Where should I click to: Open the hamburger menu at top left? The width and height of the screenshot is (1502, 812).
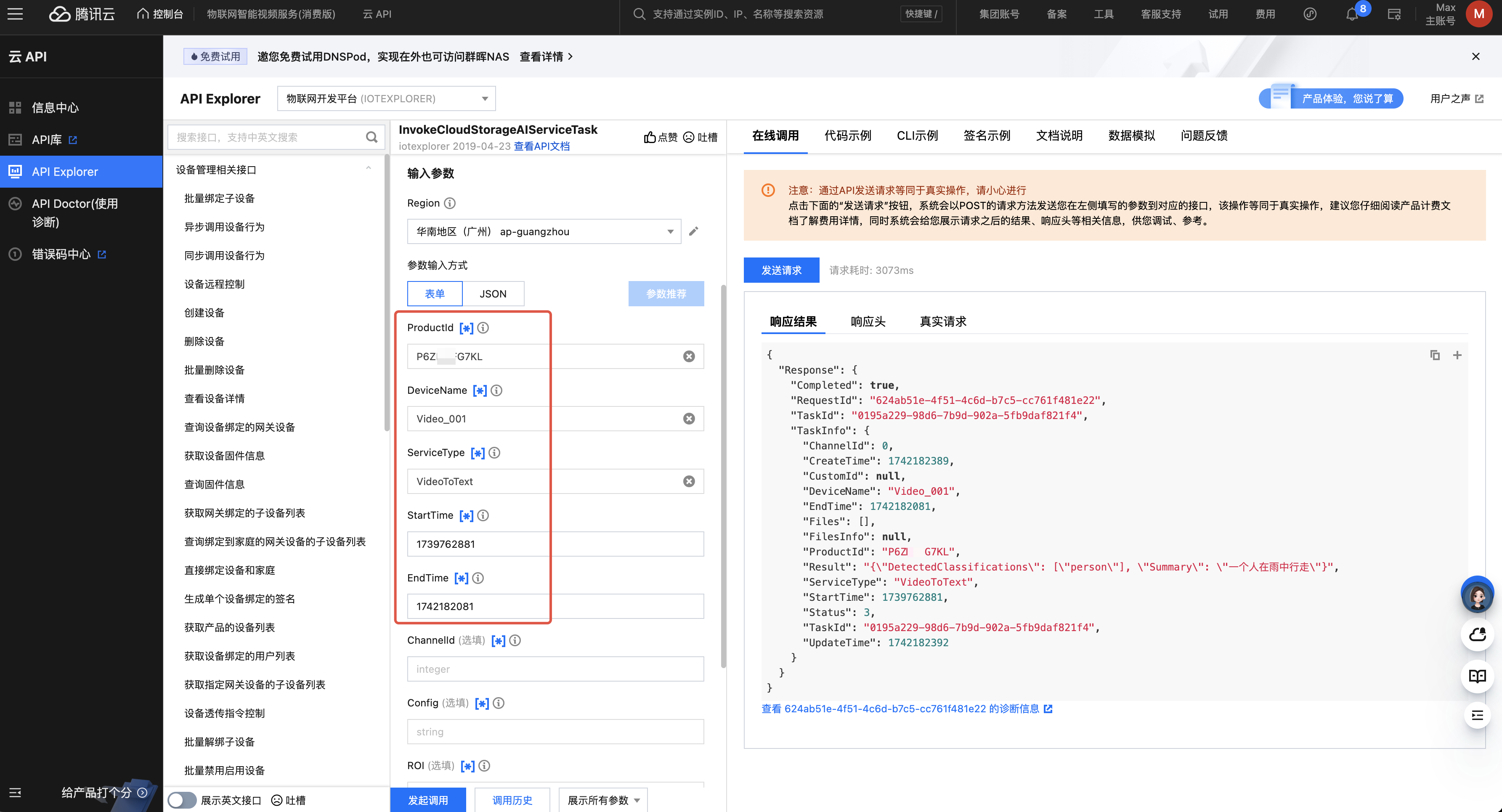[16, 14]
